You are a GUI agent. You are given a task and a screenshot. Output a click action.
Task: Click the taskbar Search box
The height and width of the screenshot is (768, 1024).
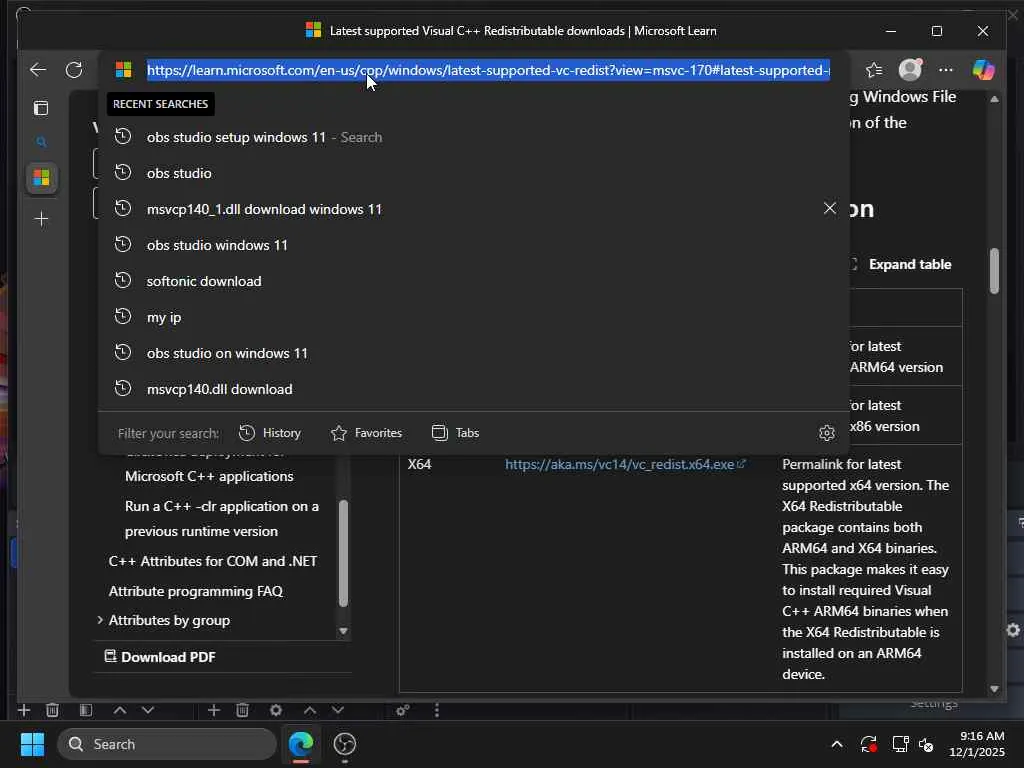167,744
